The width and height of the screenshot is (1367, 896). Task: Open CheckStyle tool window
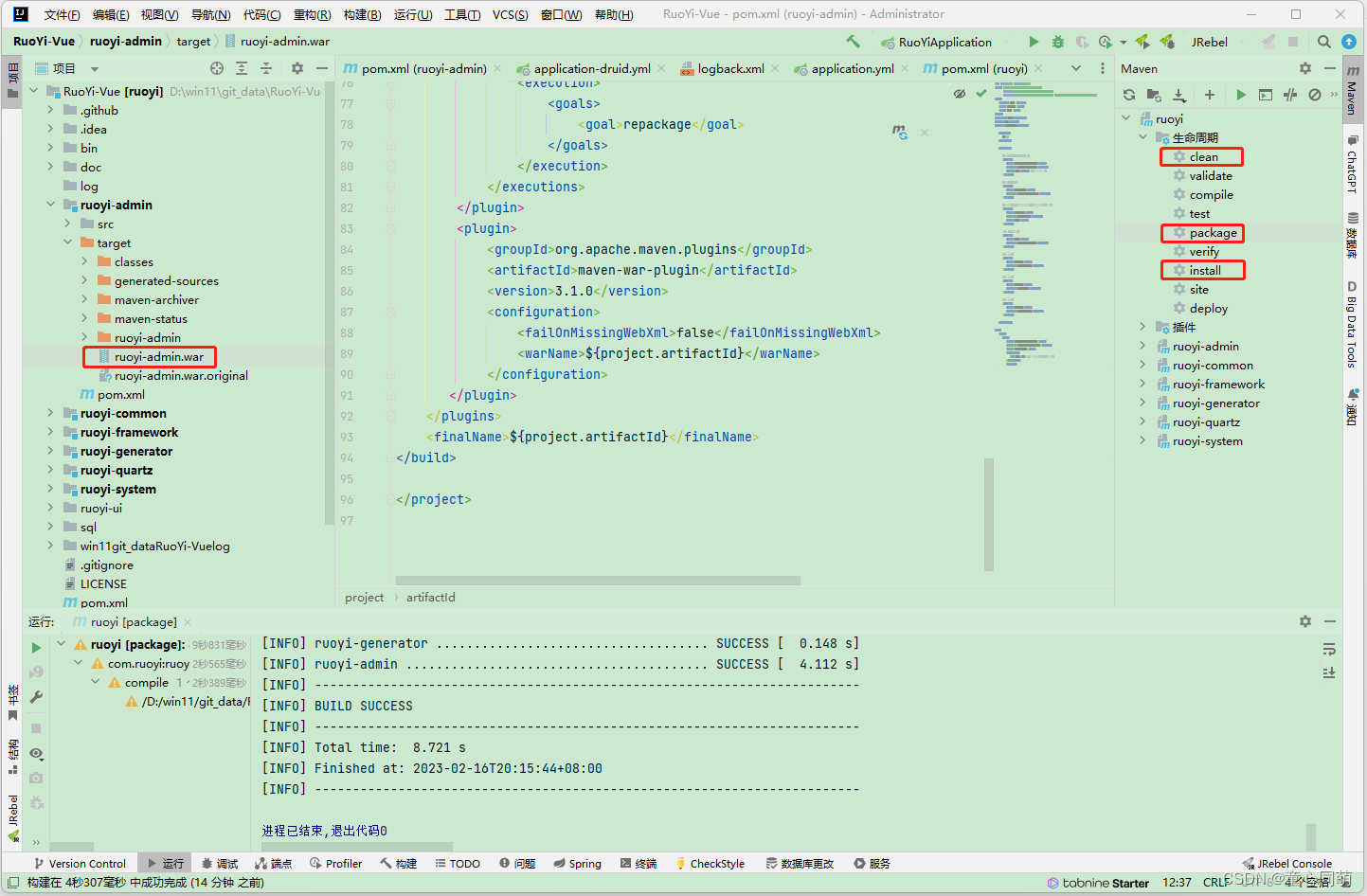[710, 863]
